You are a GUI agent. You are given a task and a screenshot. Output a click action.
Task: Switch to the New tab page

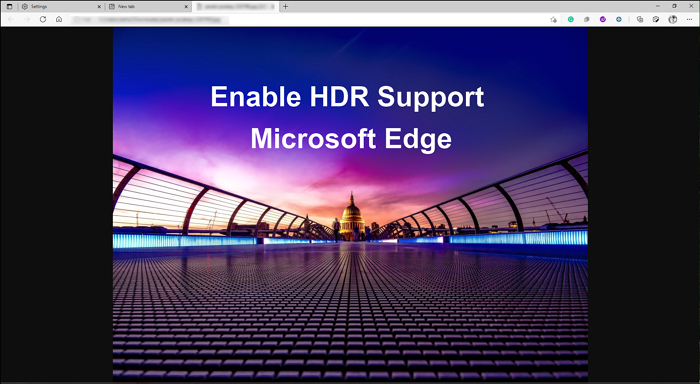148,7
